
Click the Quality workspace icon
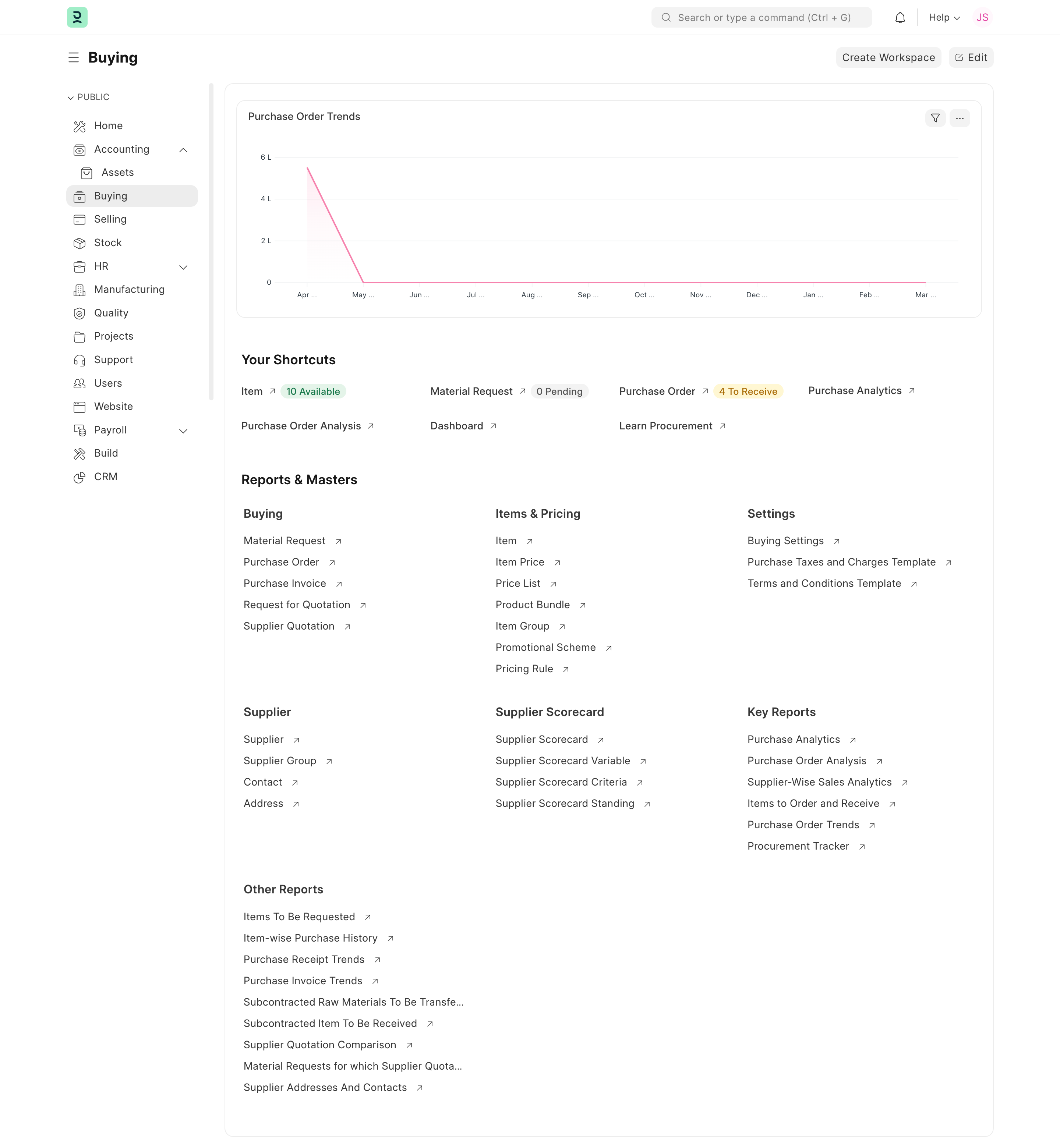[x=80, y=313]
